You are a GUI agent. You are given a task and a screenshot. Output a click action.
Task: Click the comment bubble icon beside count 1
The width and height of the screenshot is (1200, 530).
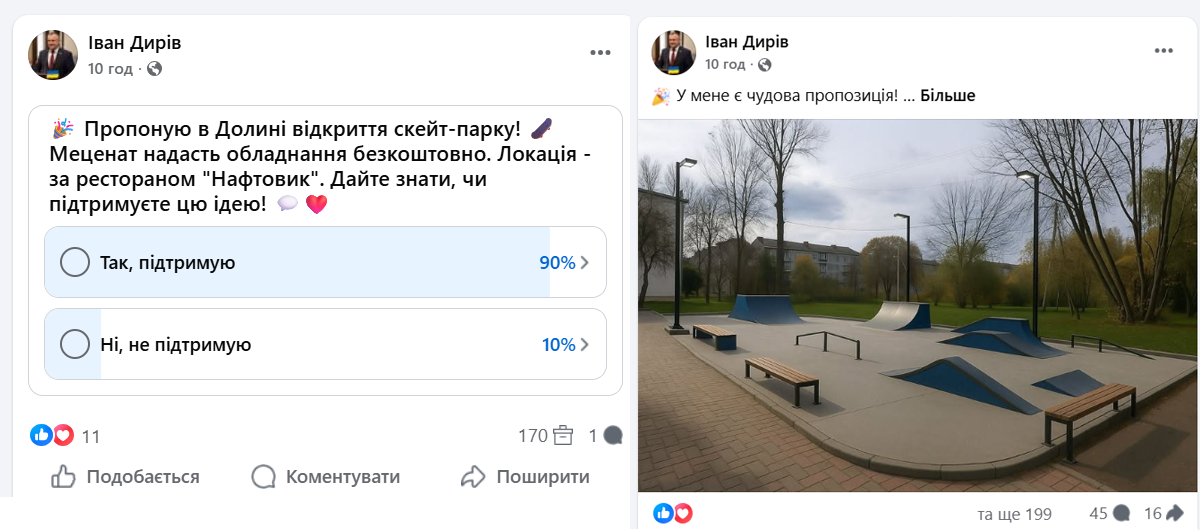(x=613, y=435)
